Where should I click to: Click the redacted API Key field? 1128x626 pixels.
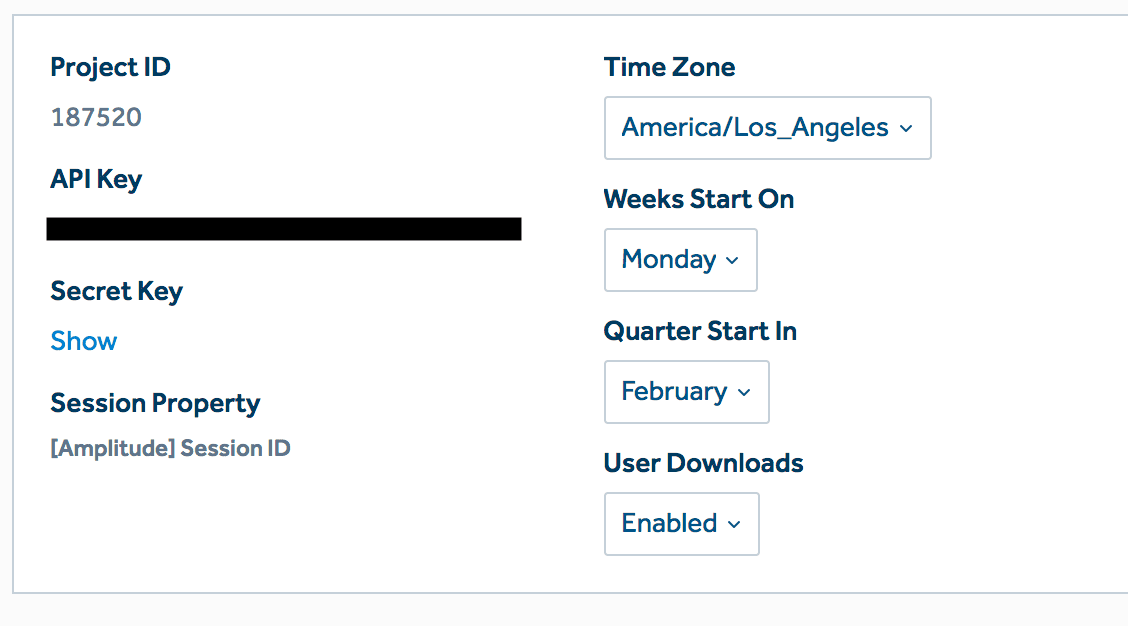(x=283, y=228)
